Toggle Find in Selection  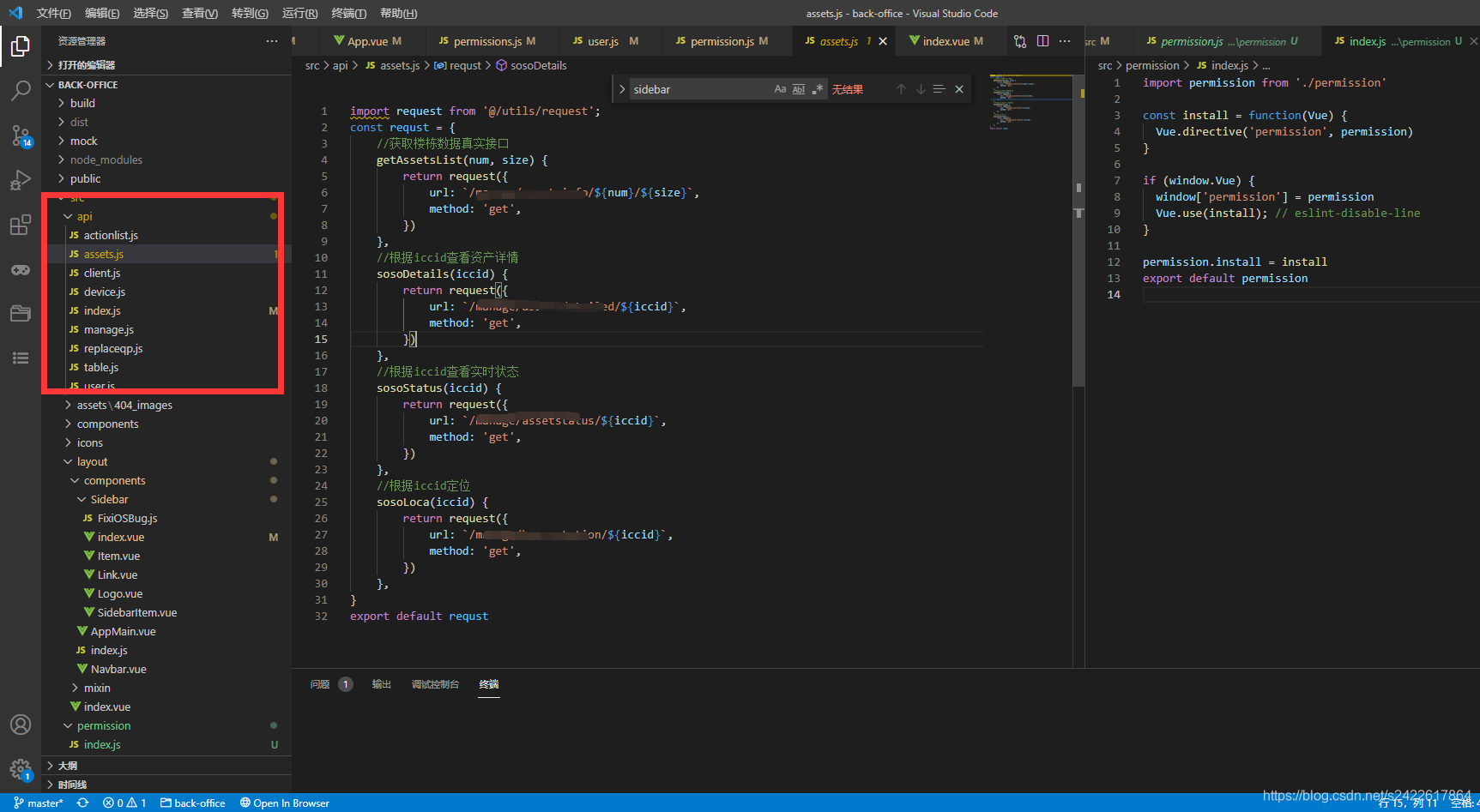point(939,89)
